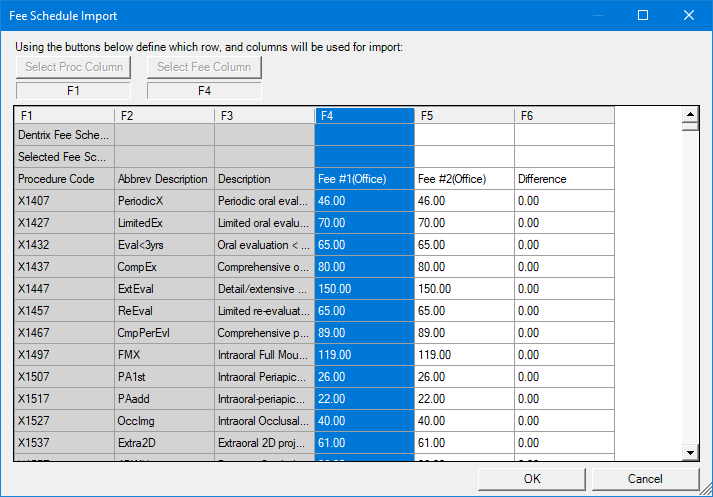Select the Dentrix Fee Sche... cell
The width and height of the screenshot is (713, 497).
click(x=64, y=135)
